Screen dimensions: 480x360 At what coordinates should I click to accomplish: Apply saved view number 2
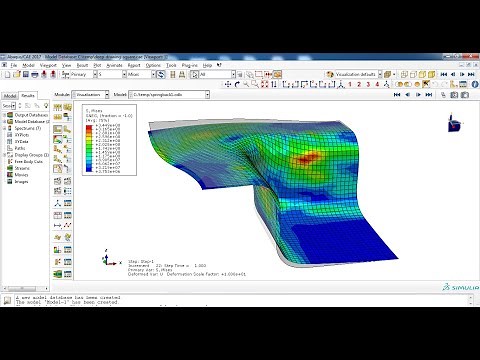[x=359, y=84]
